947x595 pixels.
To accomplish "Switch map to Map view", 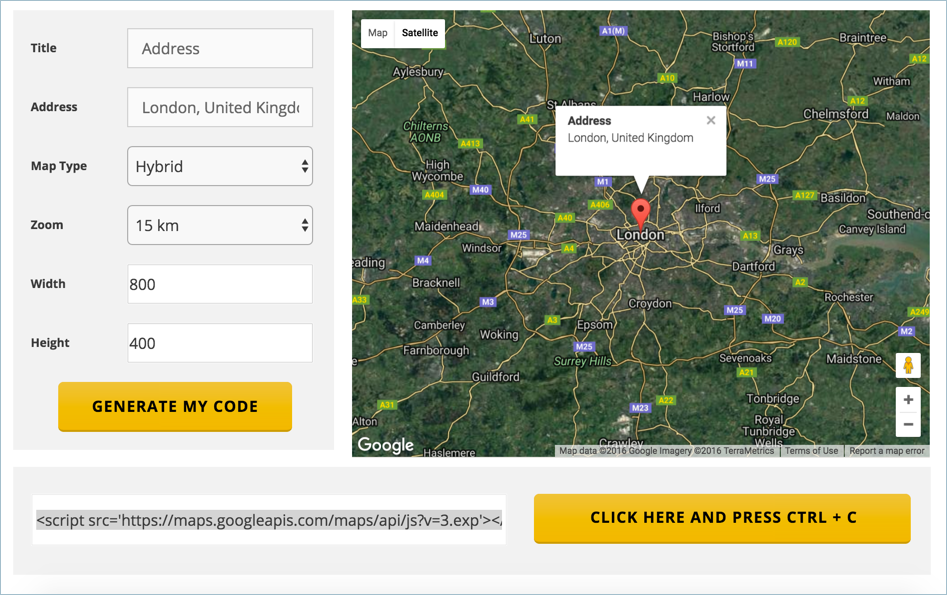I will pyautogui.click(x=378, y=33).
